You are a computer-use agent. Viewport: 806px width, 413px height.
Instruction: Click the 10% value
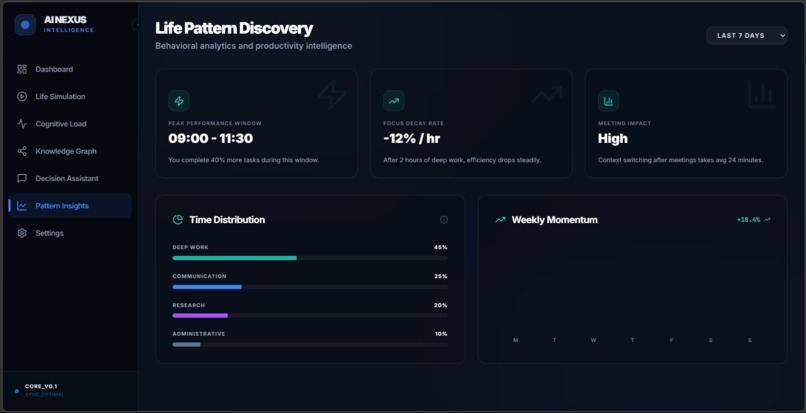click(x=441, y=334)
